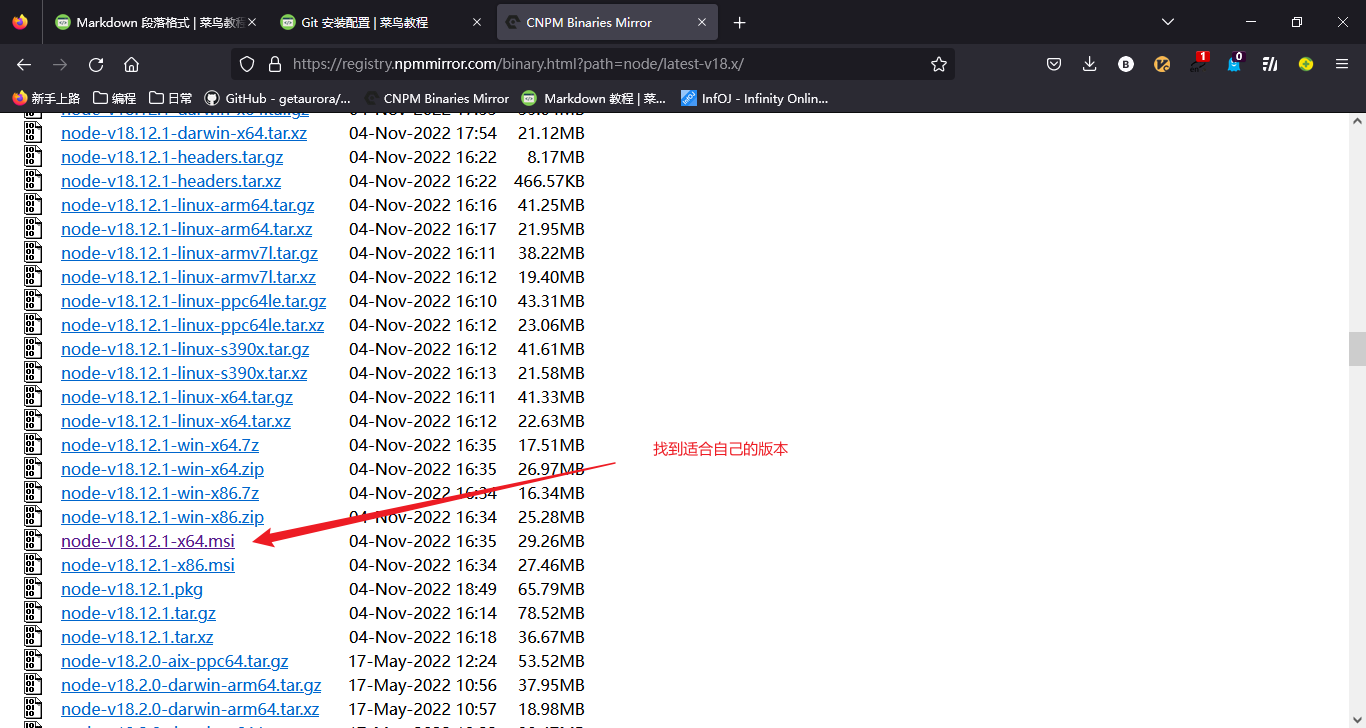Download node-v18.12.1-x64.msi

click(148, 541)
